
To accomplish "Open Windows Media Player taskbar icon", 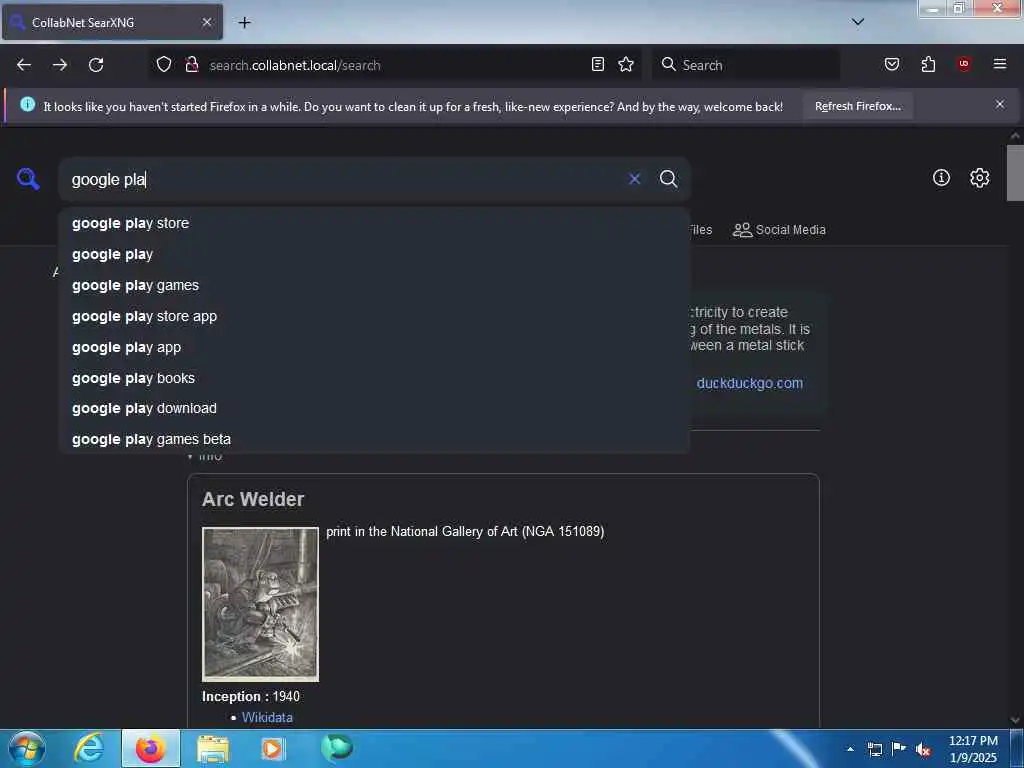I will pyautogui.click(x=274, y=748).
